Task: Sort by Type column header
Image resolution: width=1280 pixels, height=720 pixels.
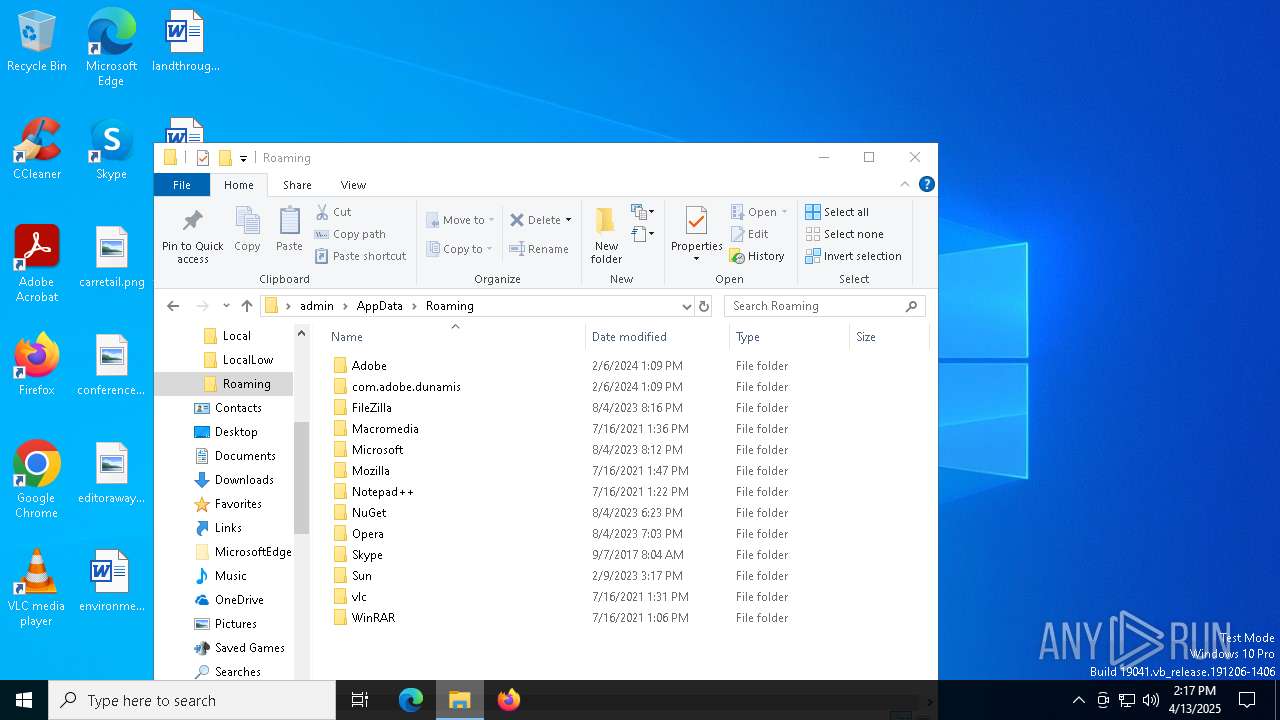Action: coord(789,337)
